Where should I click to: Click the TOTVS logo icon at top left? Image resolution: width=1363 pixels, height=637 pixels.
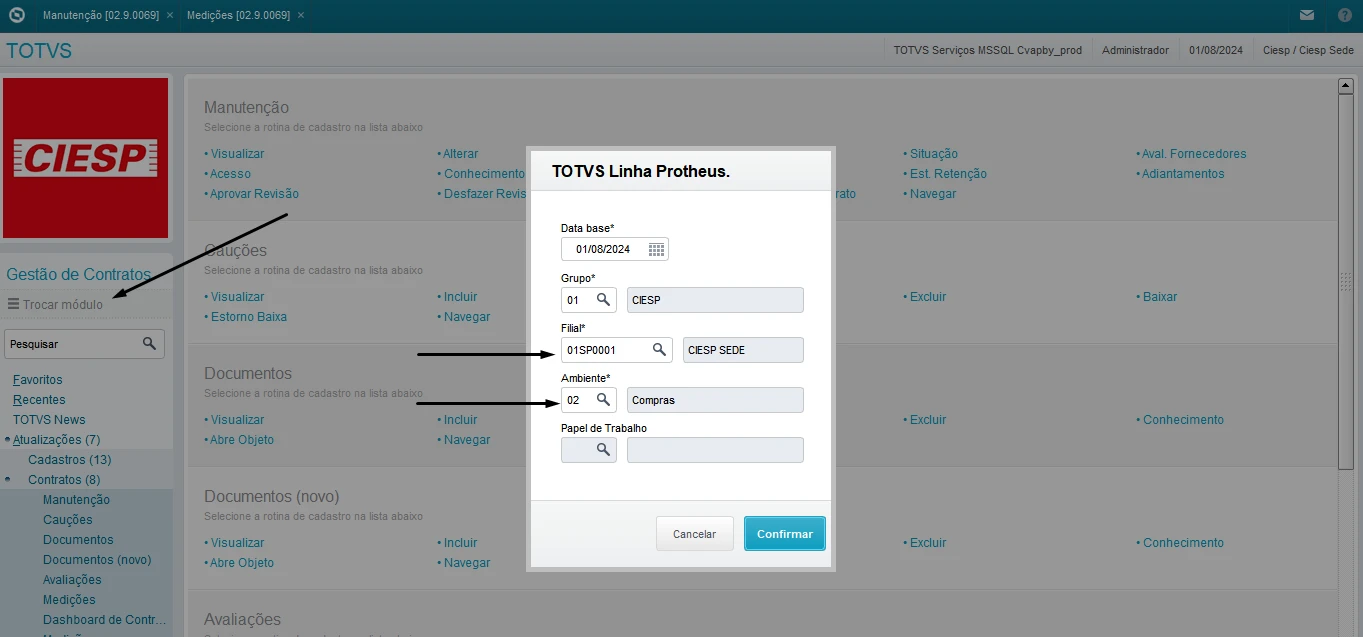(x=16, y=15)
